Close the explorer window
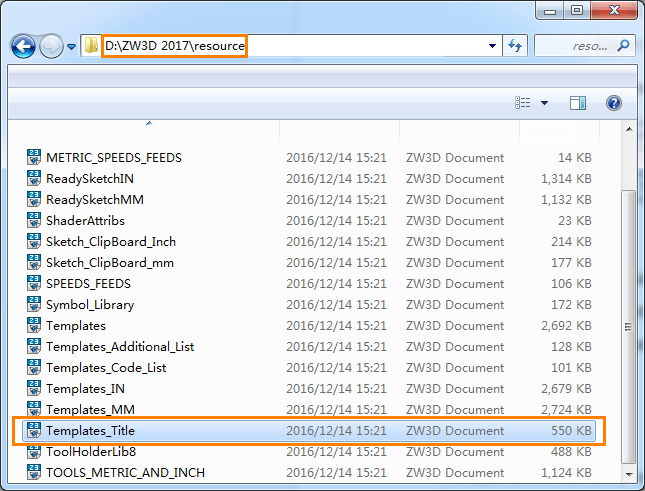 (614, 11)
